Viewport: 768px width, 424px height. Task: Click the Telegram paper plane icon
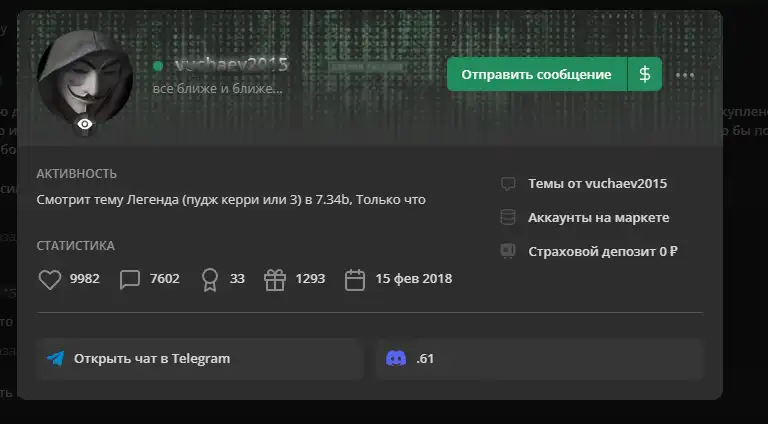pos(55,358)
